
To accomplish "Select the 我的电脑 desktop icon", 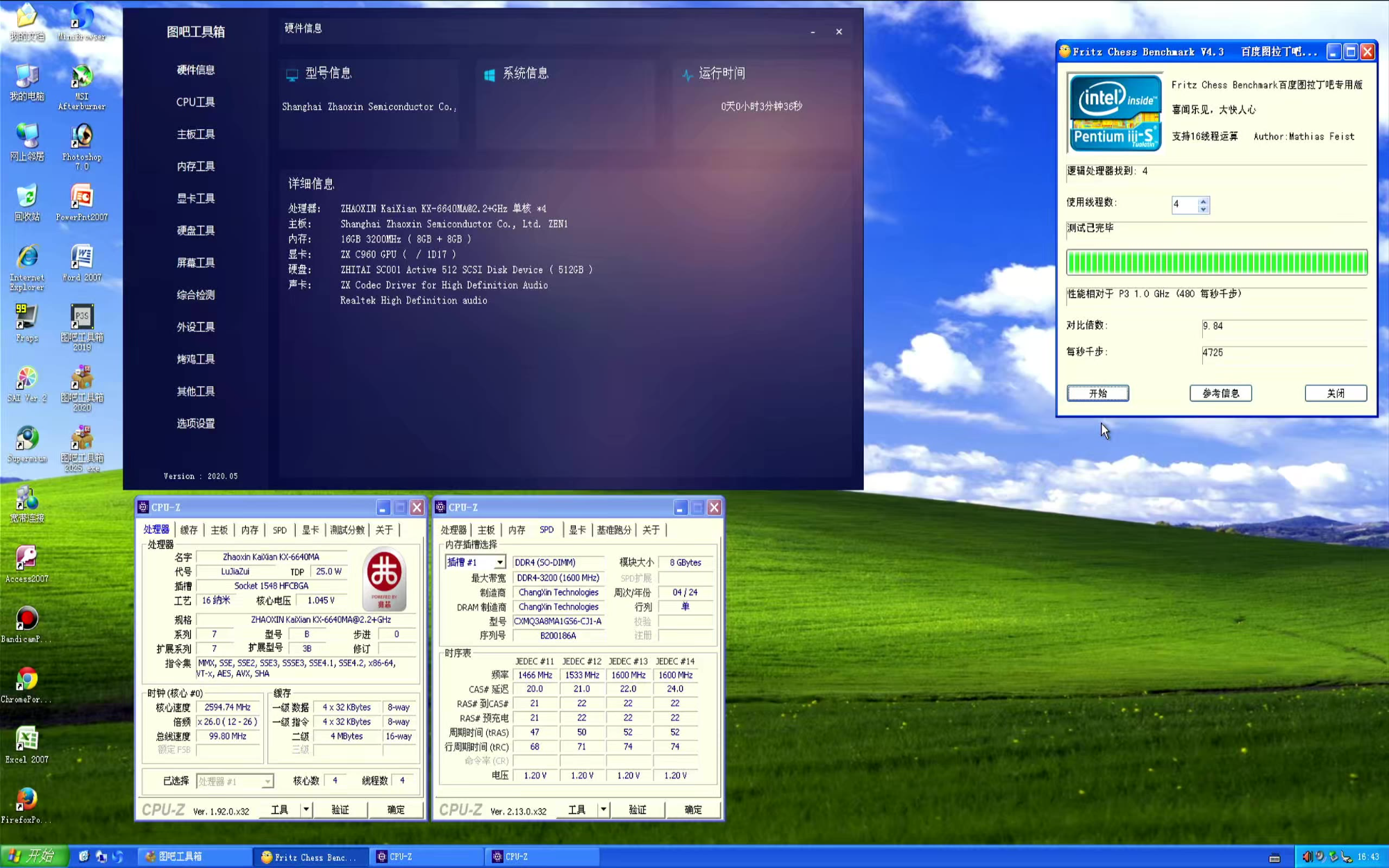I will 26,82.
